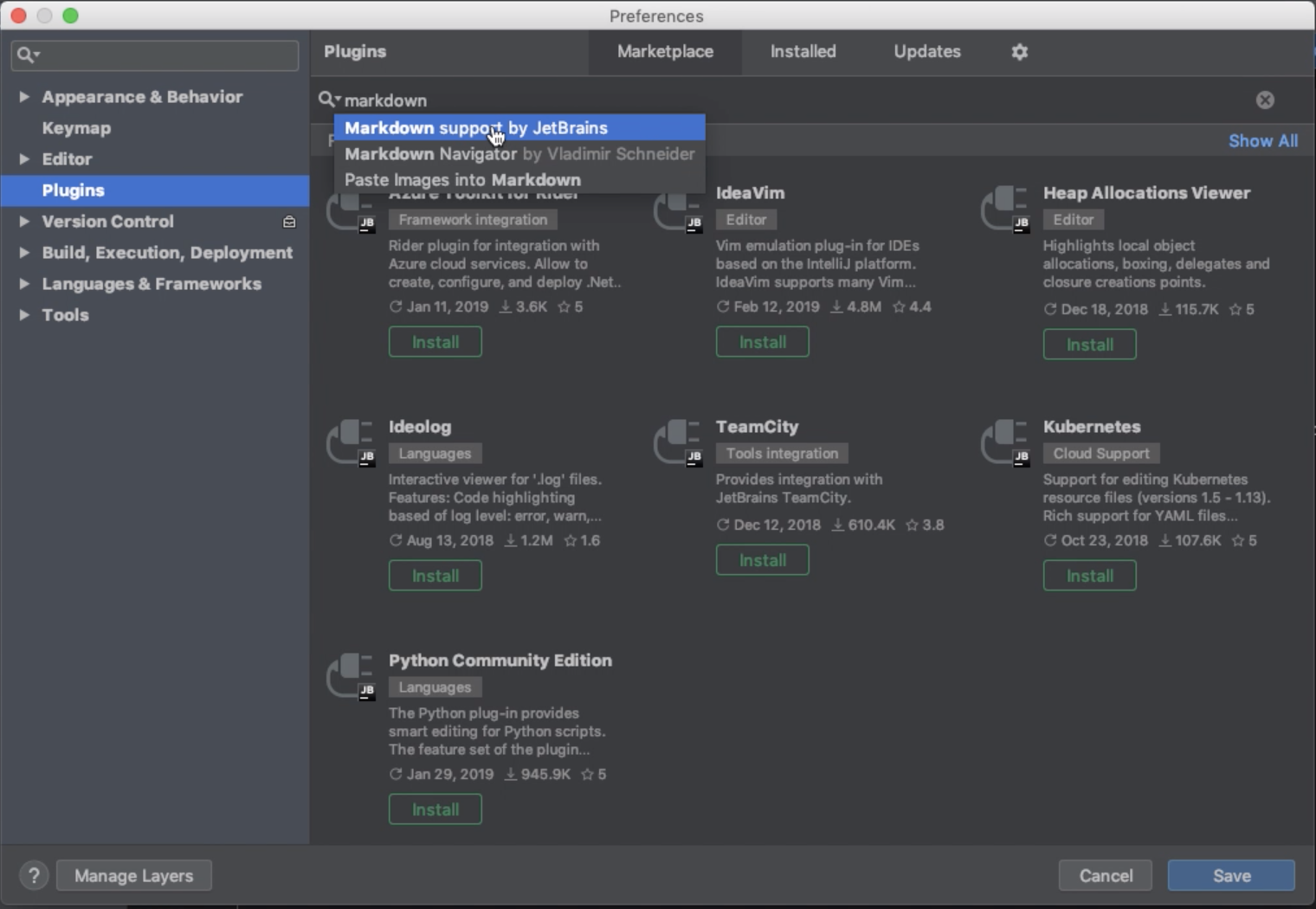Click the IdeaVim plugin icon
Image resolution: width=1316 pixels, height=909 pixels.
pyautogui.click(x=678, y=210)
